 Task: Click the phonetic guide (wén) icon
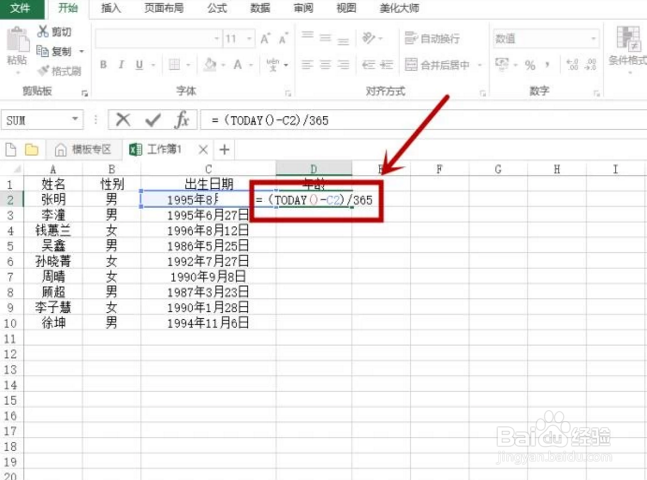pyautogui.click(x=273, y=64)
